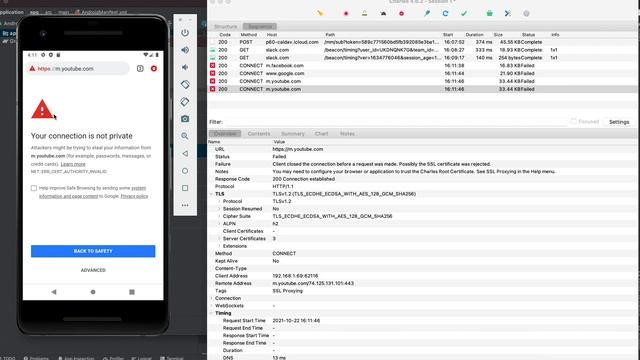This screenshot has width=640, height=360.
Task: Select the p60-caldav.icloud.com POST row
Action: (422, 42)
